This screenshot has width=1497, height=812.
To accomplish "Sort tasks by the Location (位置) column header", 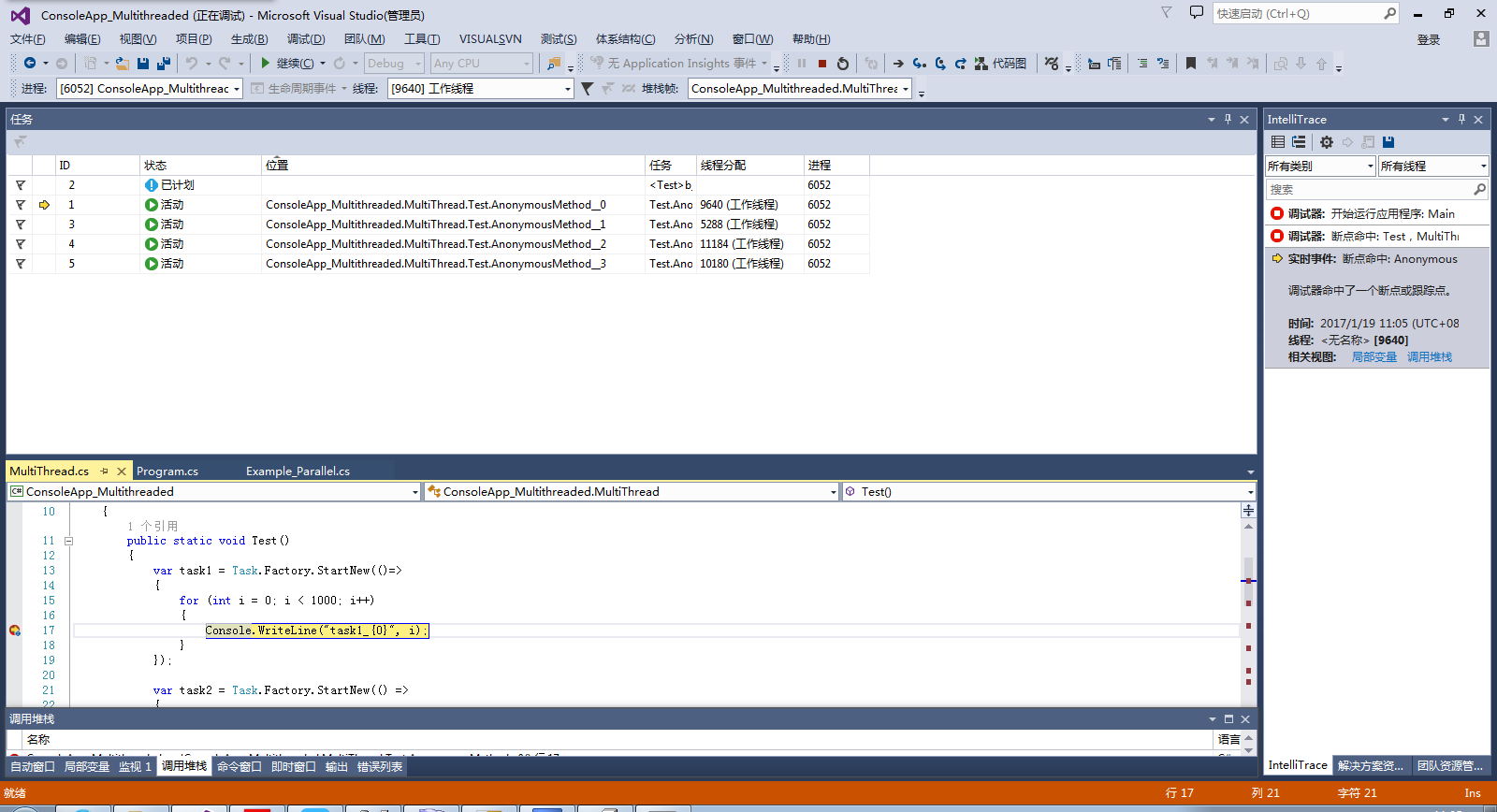I will (453, 166).
